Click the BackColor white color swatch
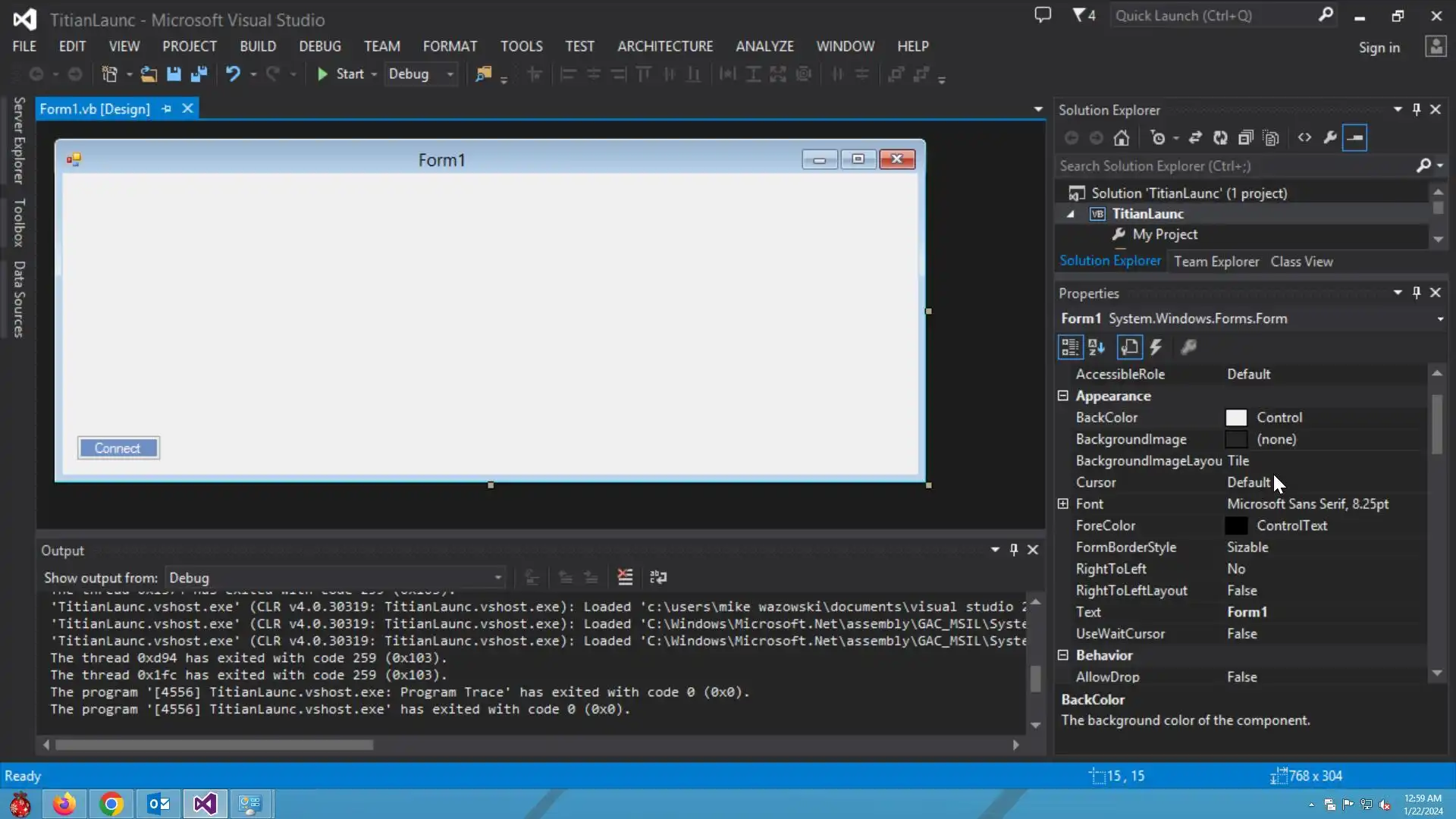 [1236, 418]
